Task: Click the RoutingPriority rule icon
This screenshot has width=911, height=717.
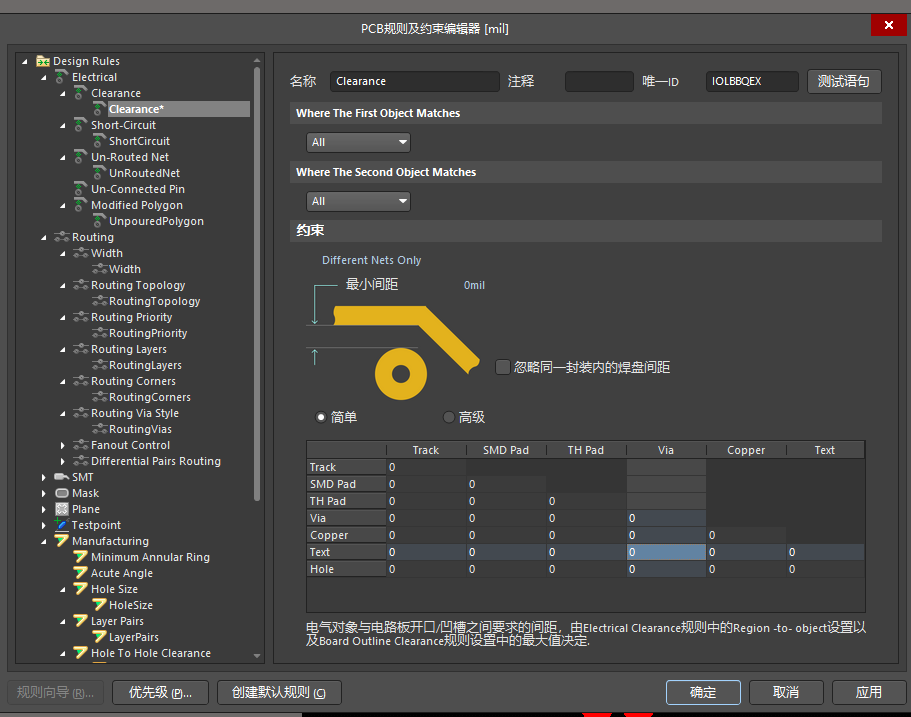Action: [x=100, y=332]
